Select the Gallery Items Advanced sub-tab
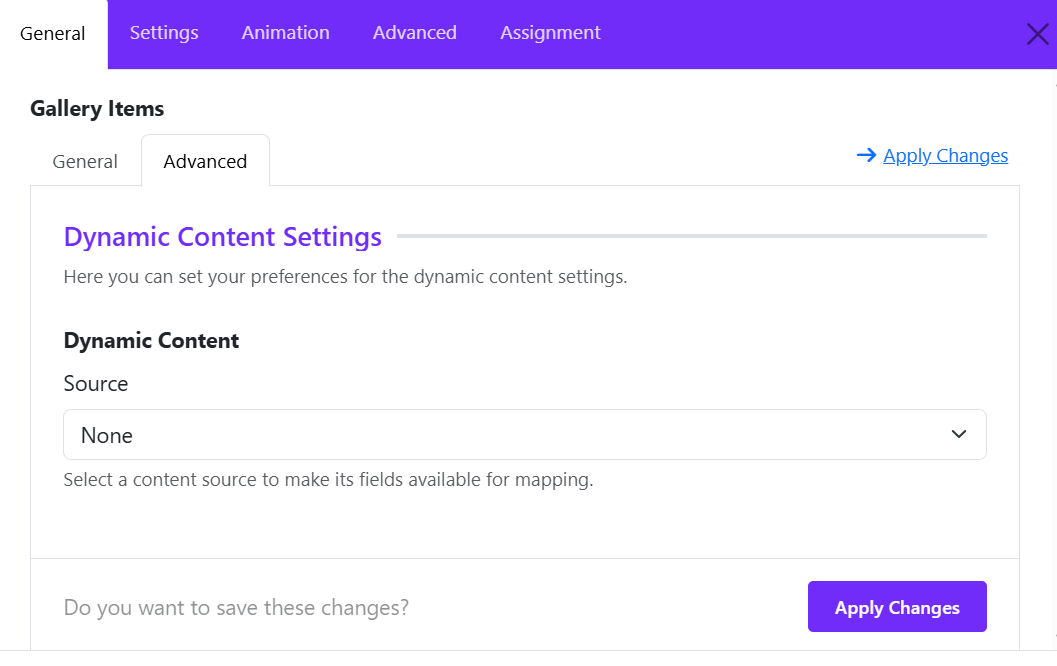This screenshot has width=1057, height=666. pos(205,162)
